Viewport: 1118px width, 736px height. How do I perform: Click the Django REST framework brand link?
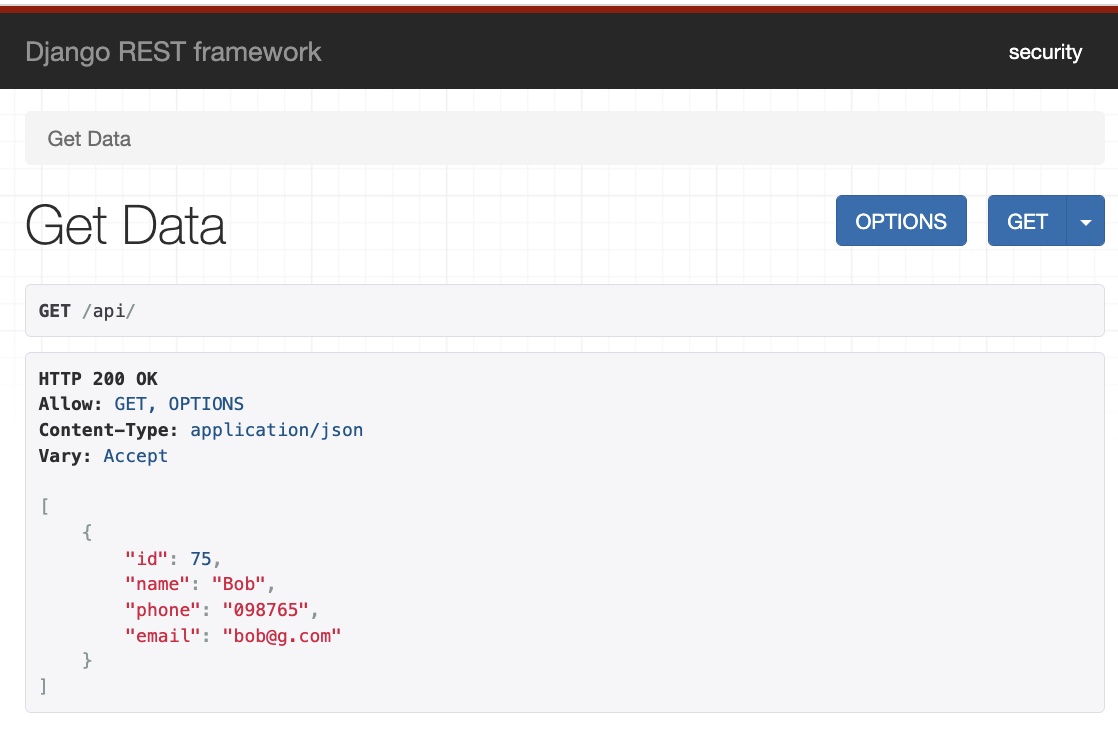click(174, 52)
